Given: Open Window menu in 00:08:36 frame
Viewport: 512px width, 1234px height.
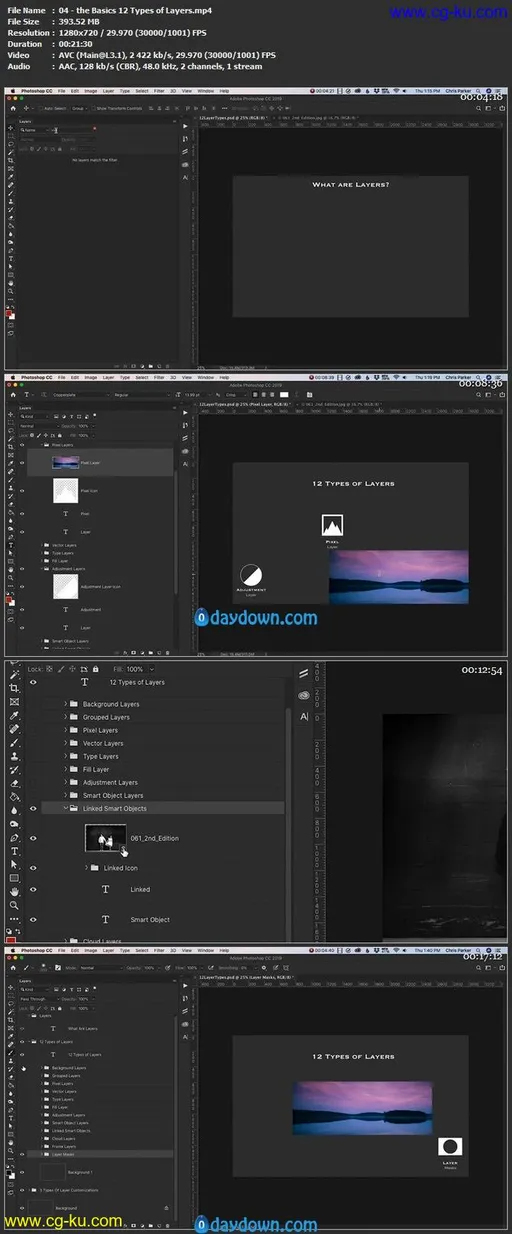Looking at the screenshot, I should 205,377.
